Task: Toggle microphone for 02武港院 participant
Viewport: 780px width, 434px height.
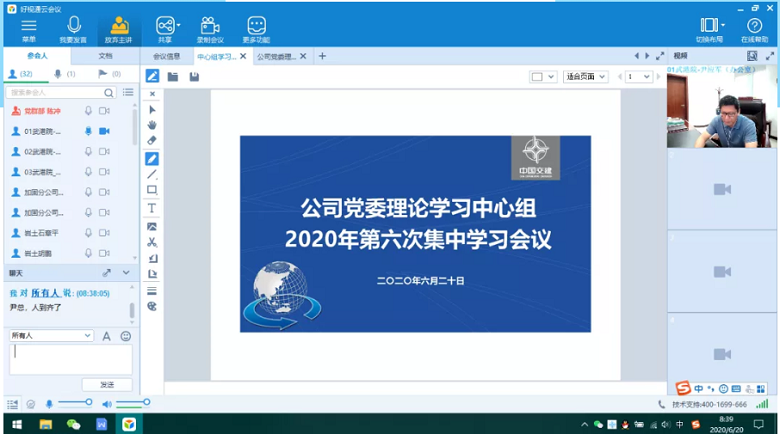Action: pos(88,151)
